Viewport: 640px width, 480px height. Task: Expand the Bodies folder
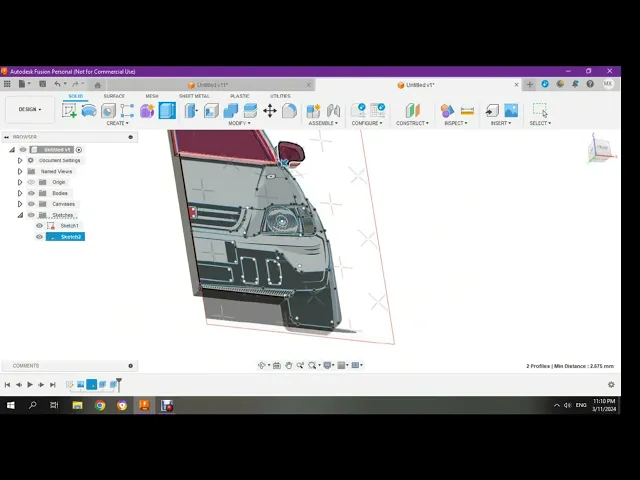(x=20, y=193)
